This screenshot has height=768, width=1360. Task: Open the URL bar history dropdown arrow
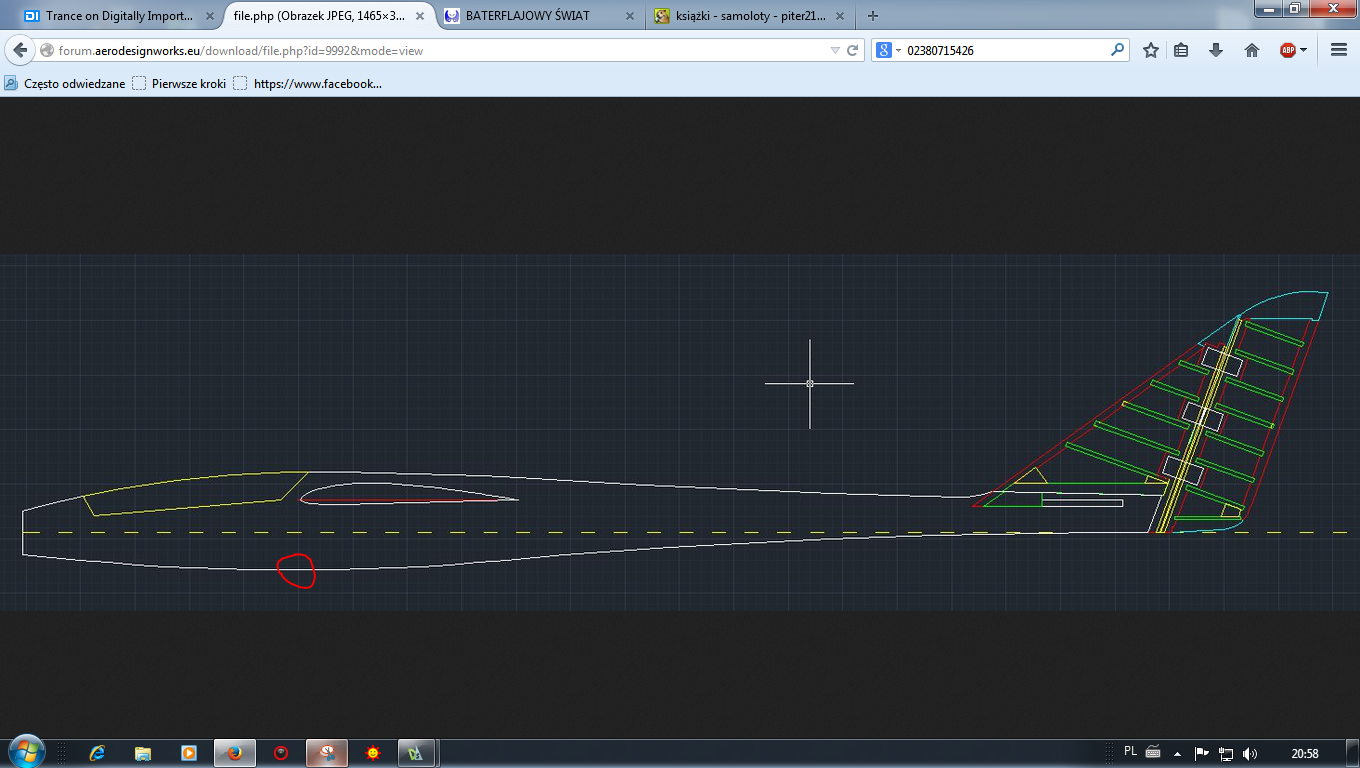coord(835,50)
